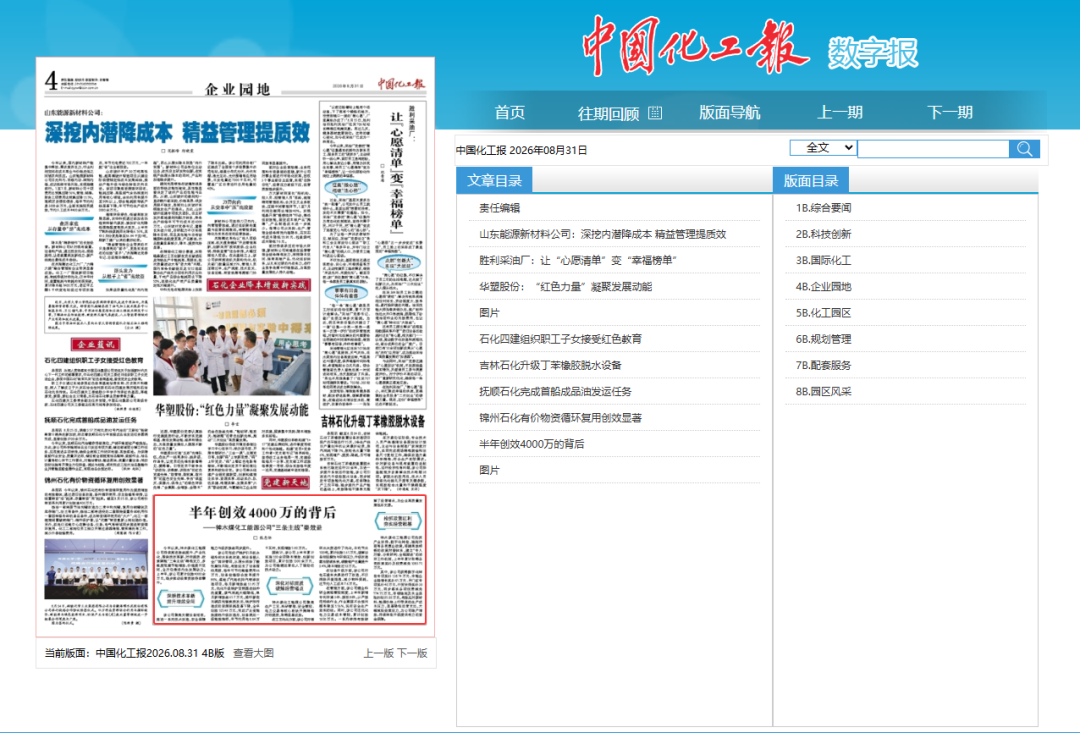Go to 上一版 previous page link

[x=378, y=653]
